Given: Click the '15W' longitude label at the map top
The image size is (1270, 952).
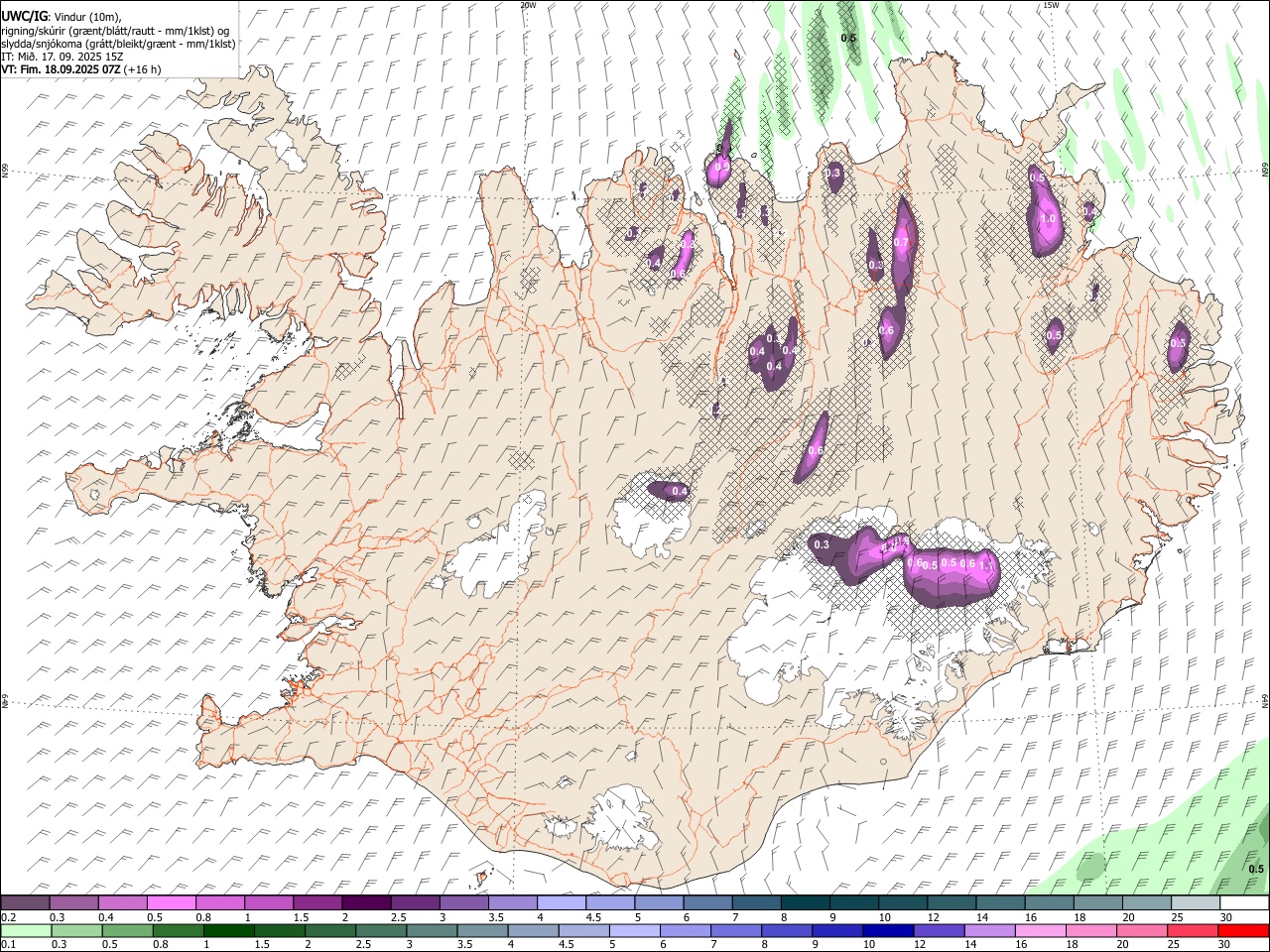Looking at the screenshot, I should coord(1051,5).
